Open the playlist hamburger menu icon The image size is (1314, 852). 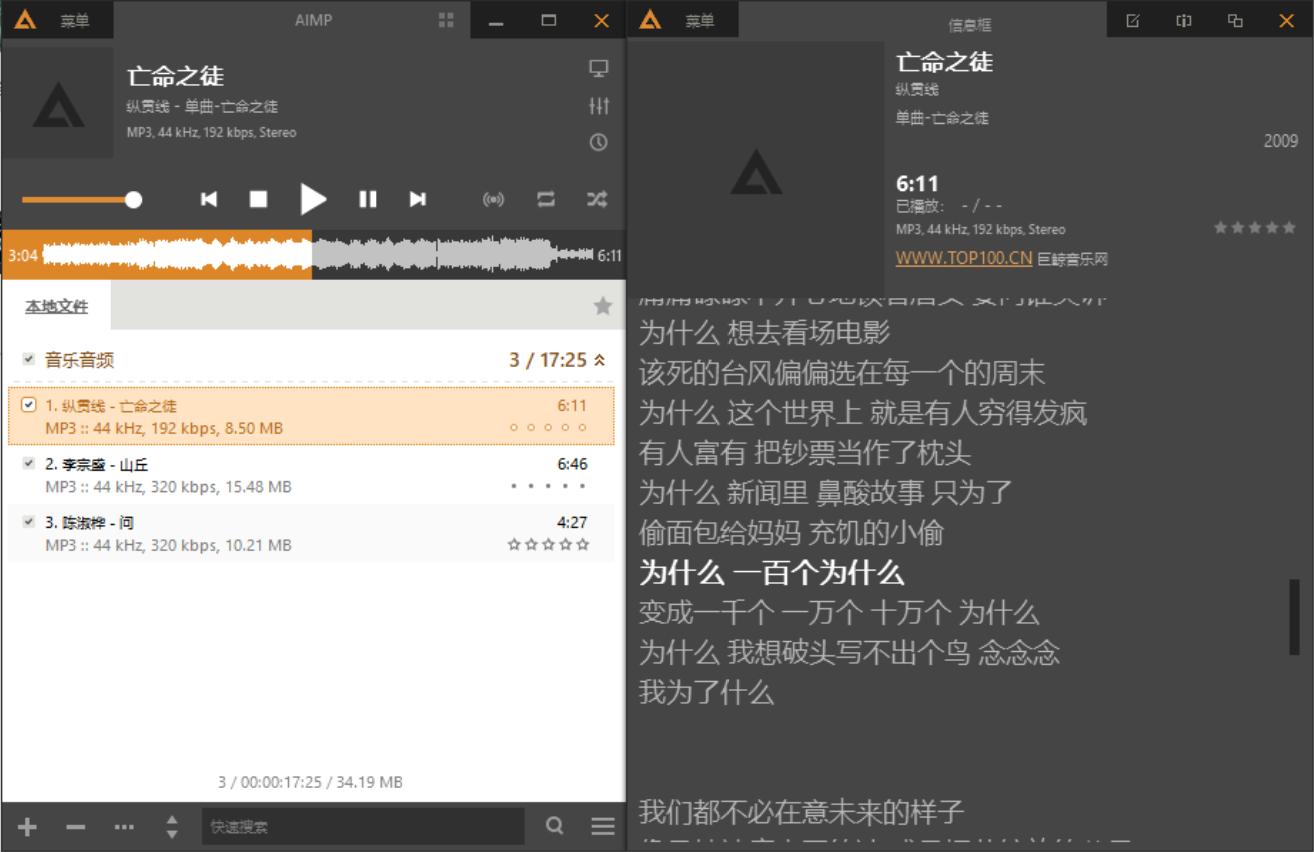point(603,827)
